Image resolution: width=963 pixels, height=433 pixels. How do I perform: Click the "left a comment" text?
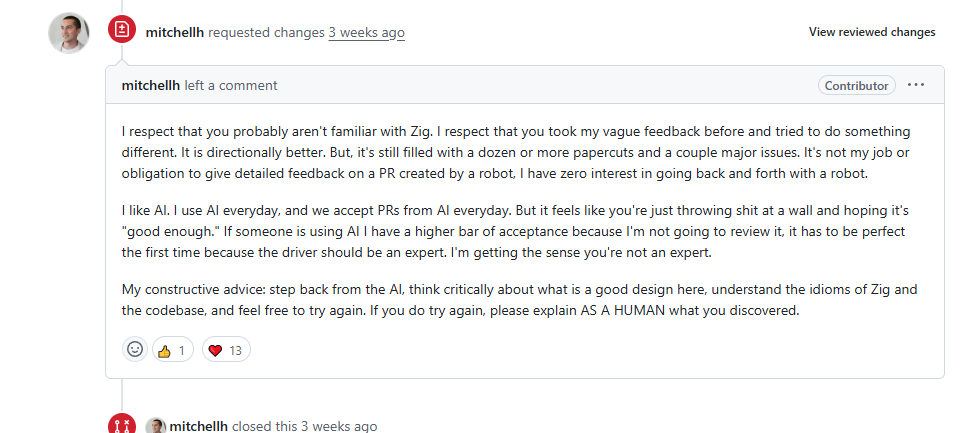click(231, 85)
